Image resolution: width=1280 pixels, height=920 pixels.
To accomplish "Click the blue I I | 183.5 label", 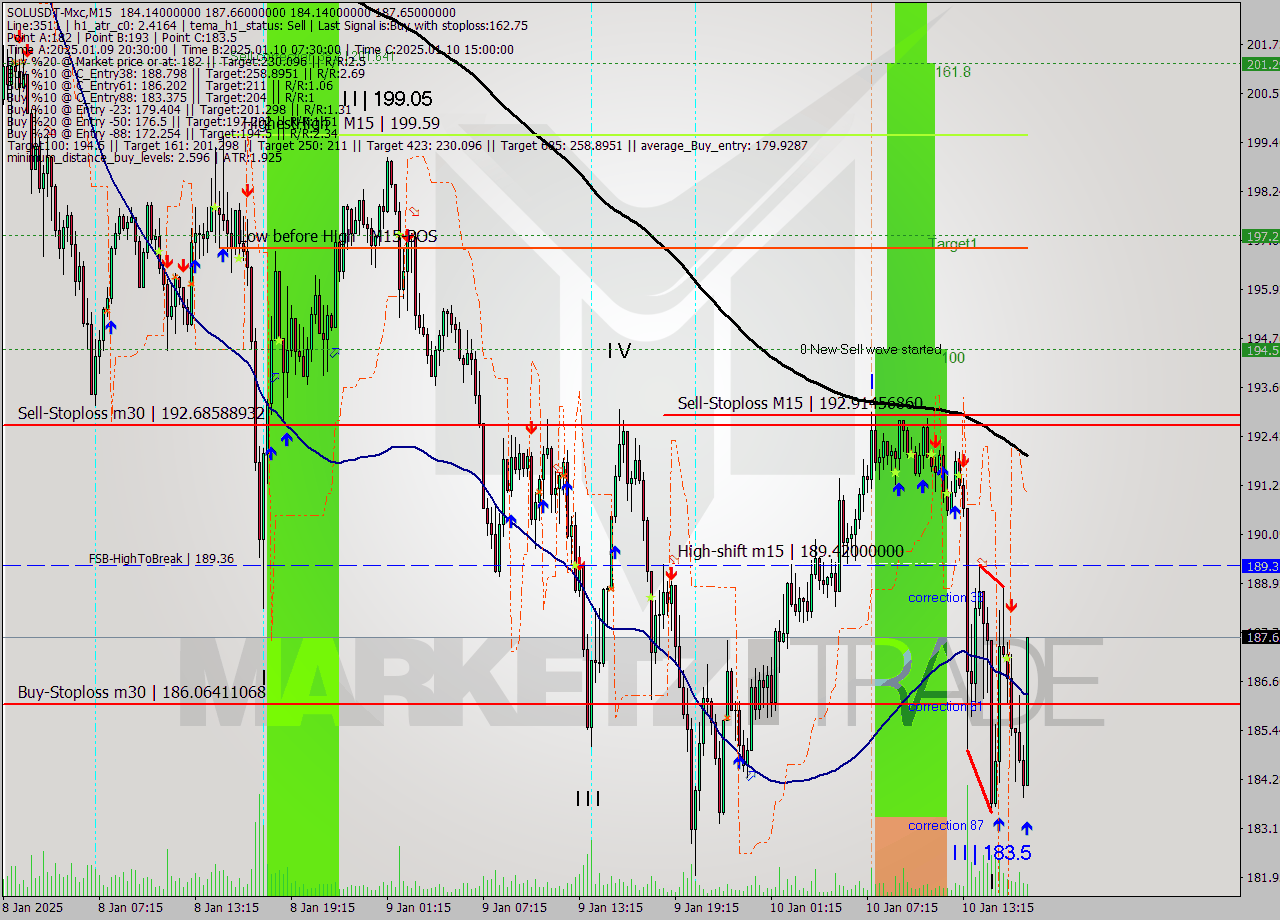I will 991,853.
